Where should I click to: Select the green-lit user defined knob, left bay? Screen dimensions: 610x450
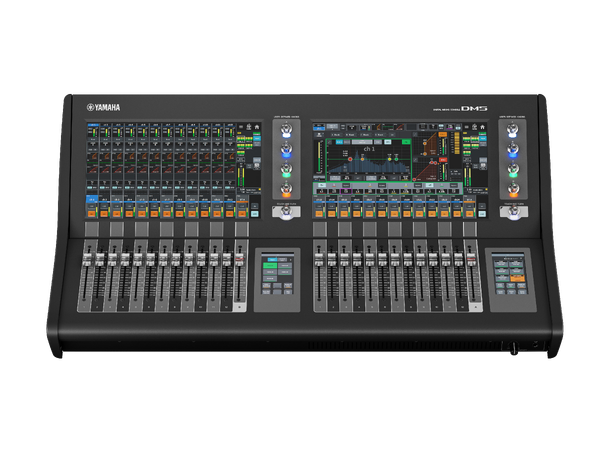point(286,170)
